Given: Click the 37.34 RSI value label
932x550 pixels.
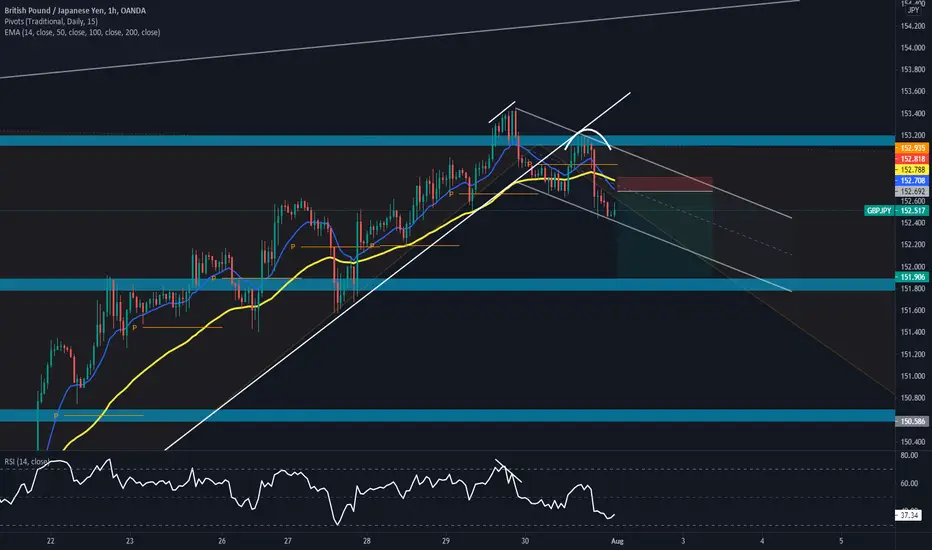Looking at the screenshot, I should [x=909, y=515].
